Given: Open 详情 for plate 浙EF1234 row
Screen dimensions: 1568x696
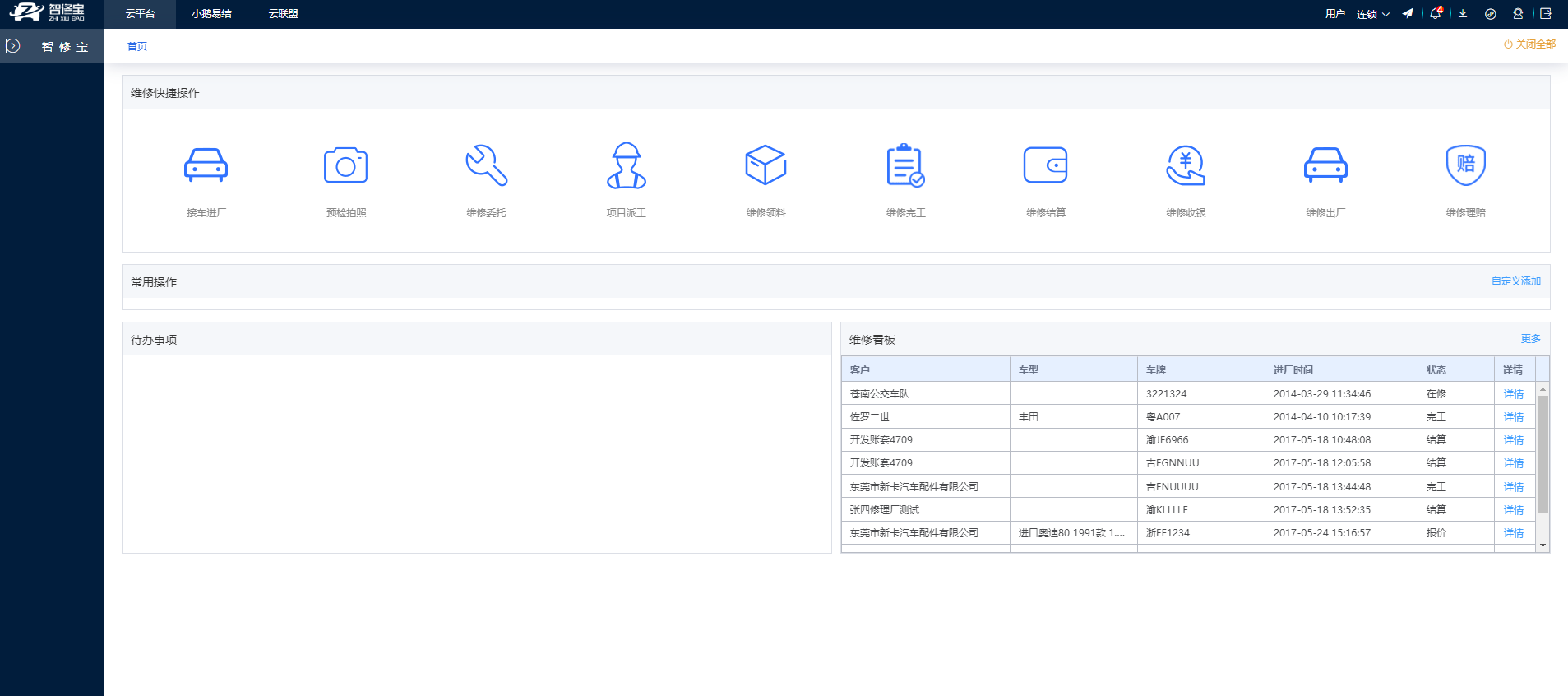Looking at the screenshot, I should pyautogui.click(x=1514, y=533).
